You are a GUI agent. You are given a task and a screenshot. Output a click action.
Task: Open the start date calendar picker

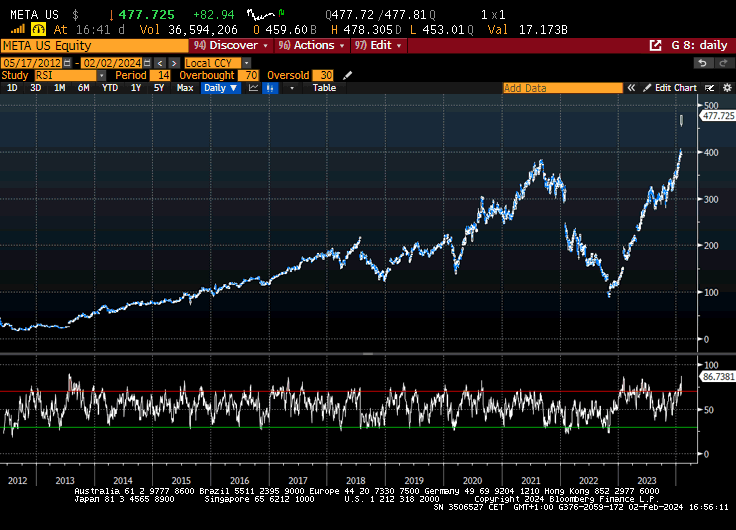point(67,63)
